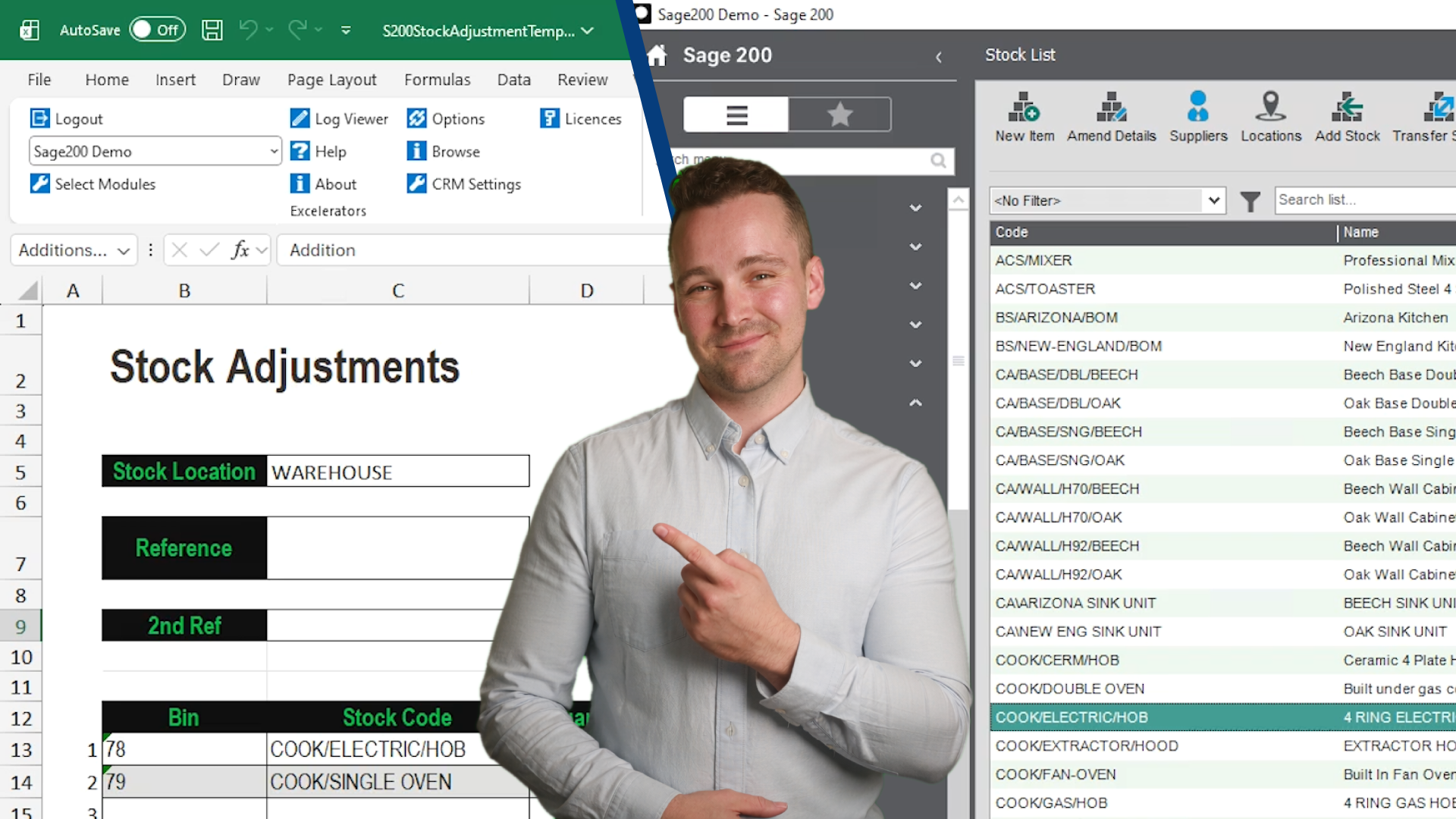Image resolution: width=1456 pixels, height=819 pixels.
Task: Create a new item in the Stock List
Action: (1024, 115)
